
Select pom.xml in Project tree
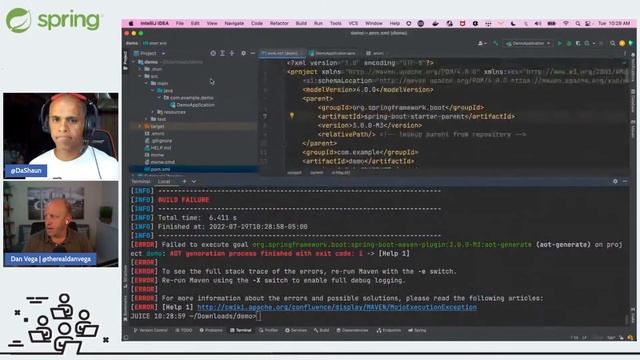point(160,169)
